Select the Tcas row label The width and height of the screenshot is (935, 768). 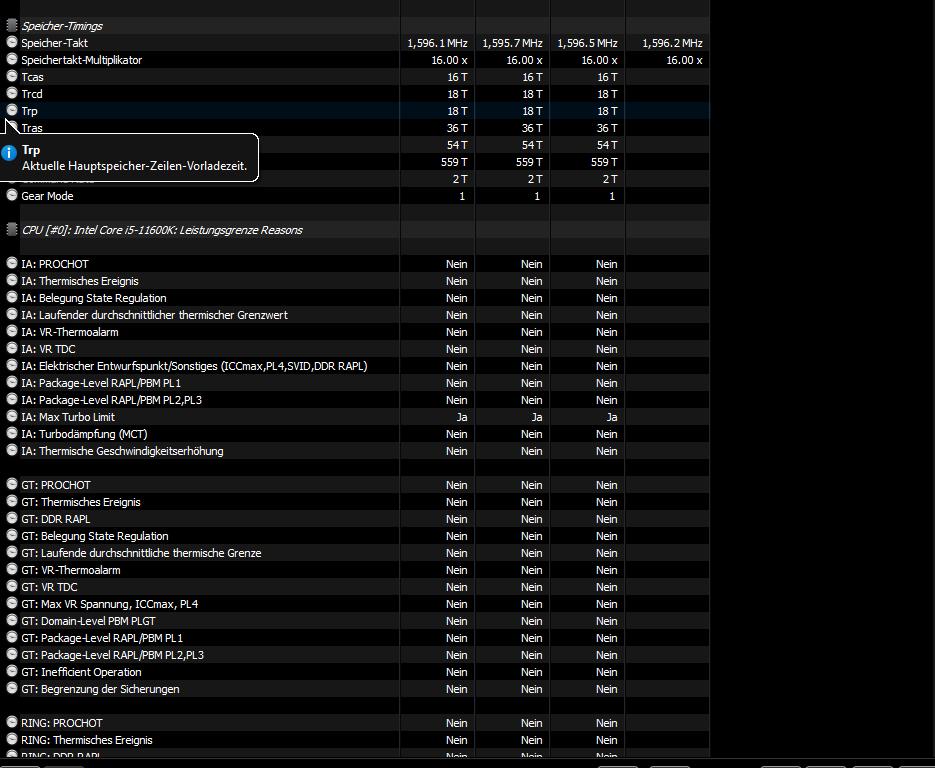pyautogui.click(x=32, y=77)
